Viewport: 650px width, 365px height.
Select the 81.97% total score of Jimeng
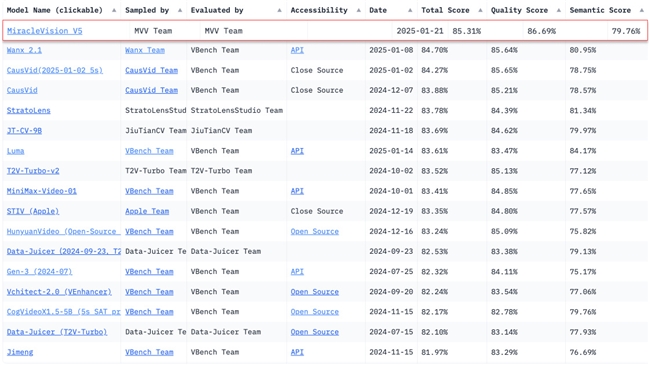[434, 352]
